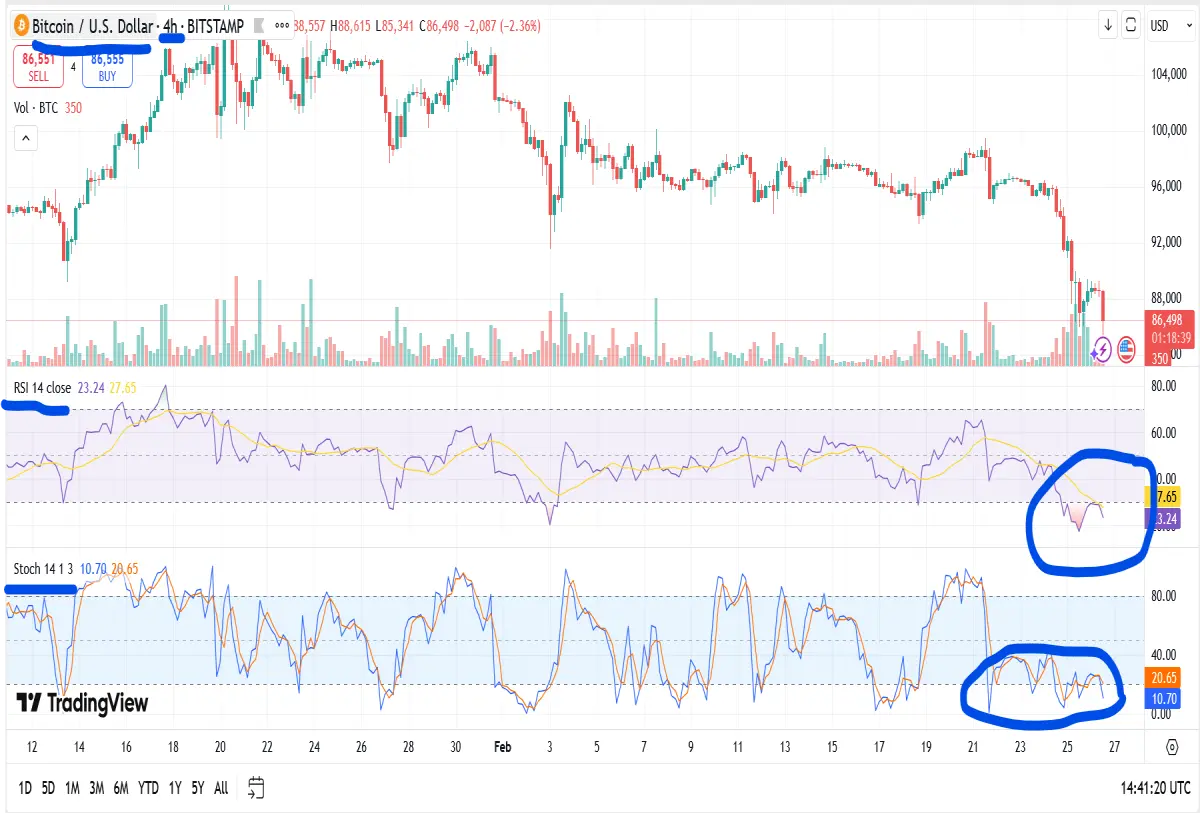Click the 20.65 Stoch value label on axis
Image resolution: width=1200 pixels, height=813 pixels.
(1164, 677)
